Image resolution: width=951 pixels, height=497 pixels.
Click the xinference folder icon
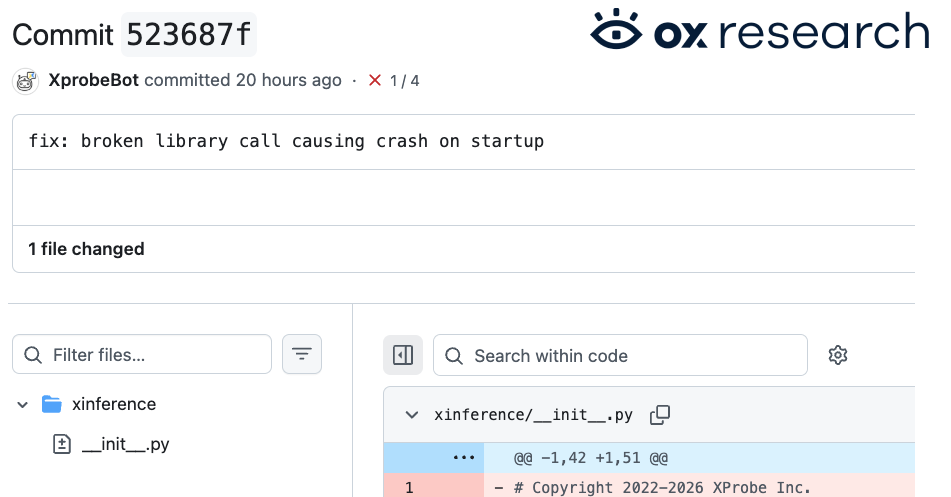tap(52, 404)
